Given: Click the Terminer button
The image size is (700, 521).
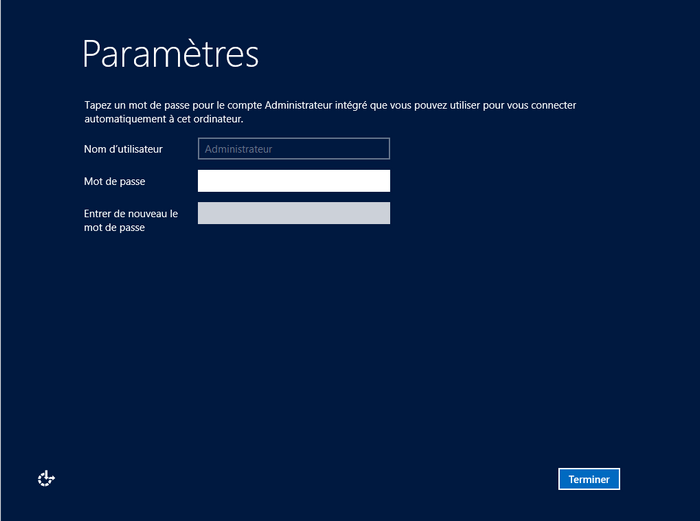Looking at the screenshot, I should click(x=589, y=479).
